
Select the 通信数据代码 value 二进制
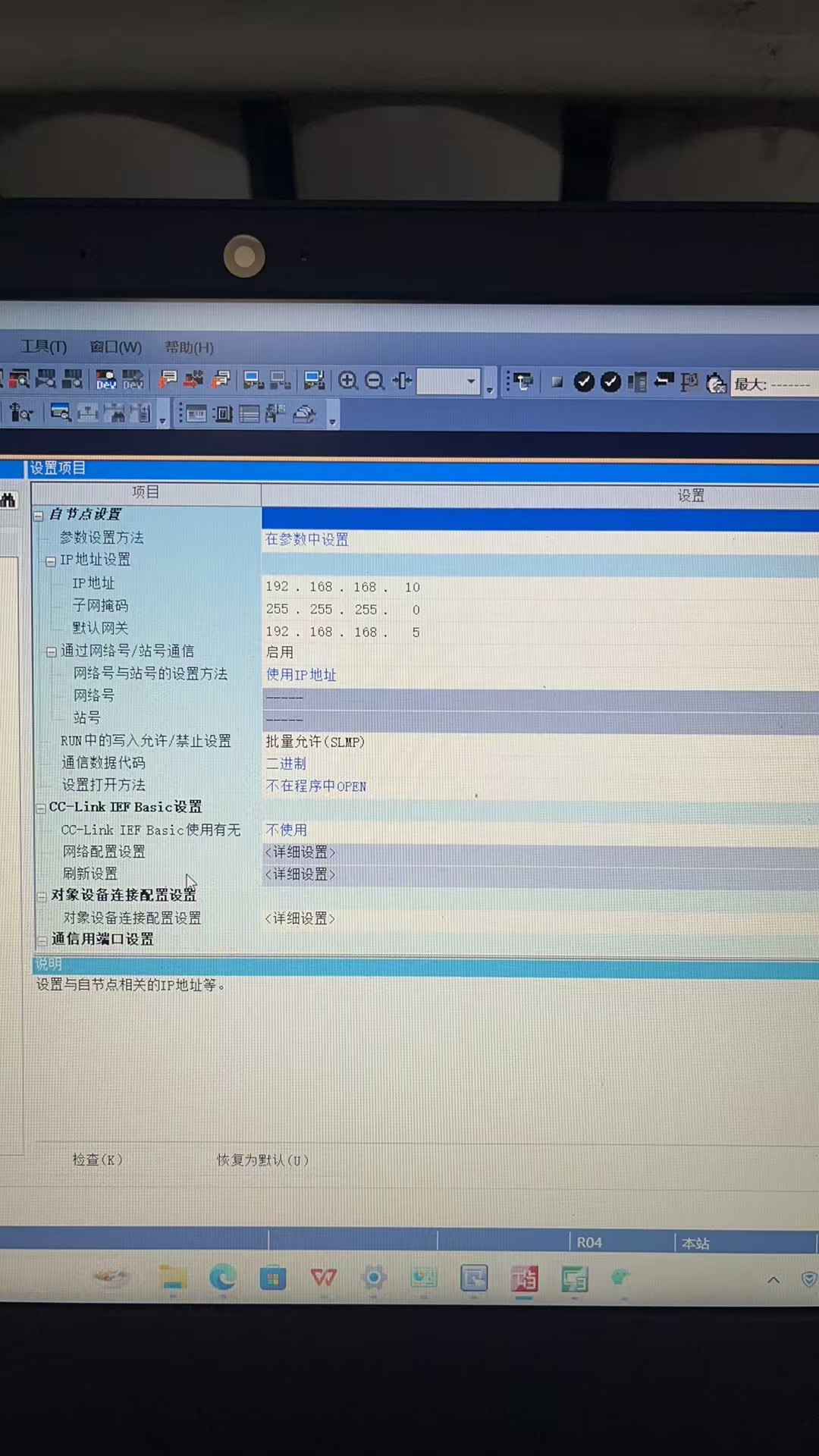click(x=286, y=764)
